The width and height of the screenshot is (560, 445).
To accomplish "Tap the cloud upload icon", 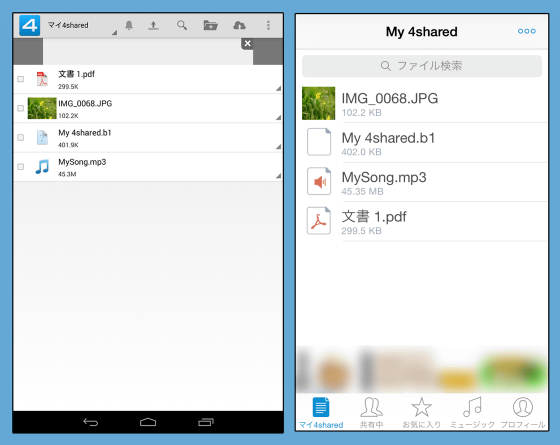I will (239, 25).
